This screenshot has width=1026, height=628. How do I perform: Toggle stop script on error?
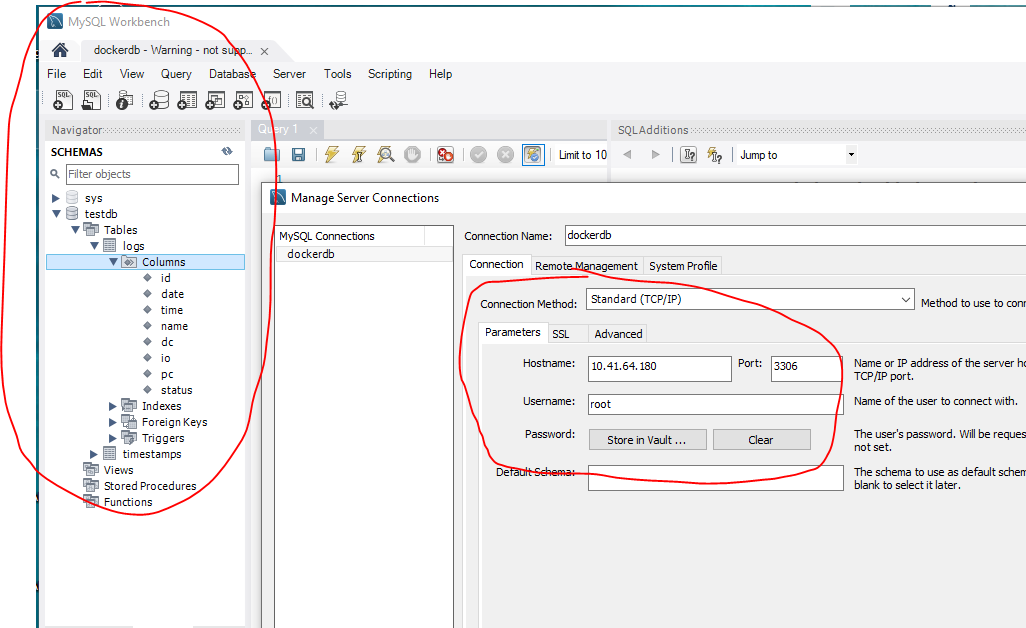click(445, 154)
